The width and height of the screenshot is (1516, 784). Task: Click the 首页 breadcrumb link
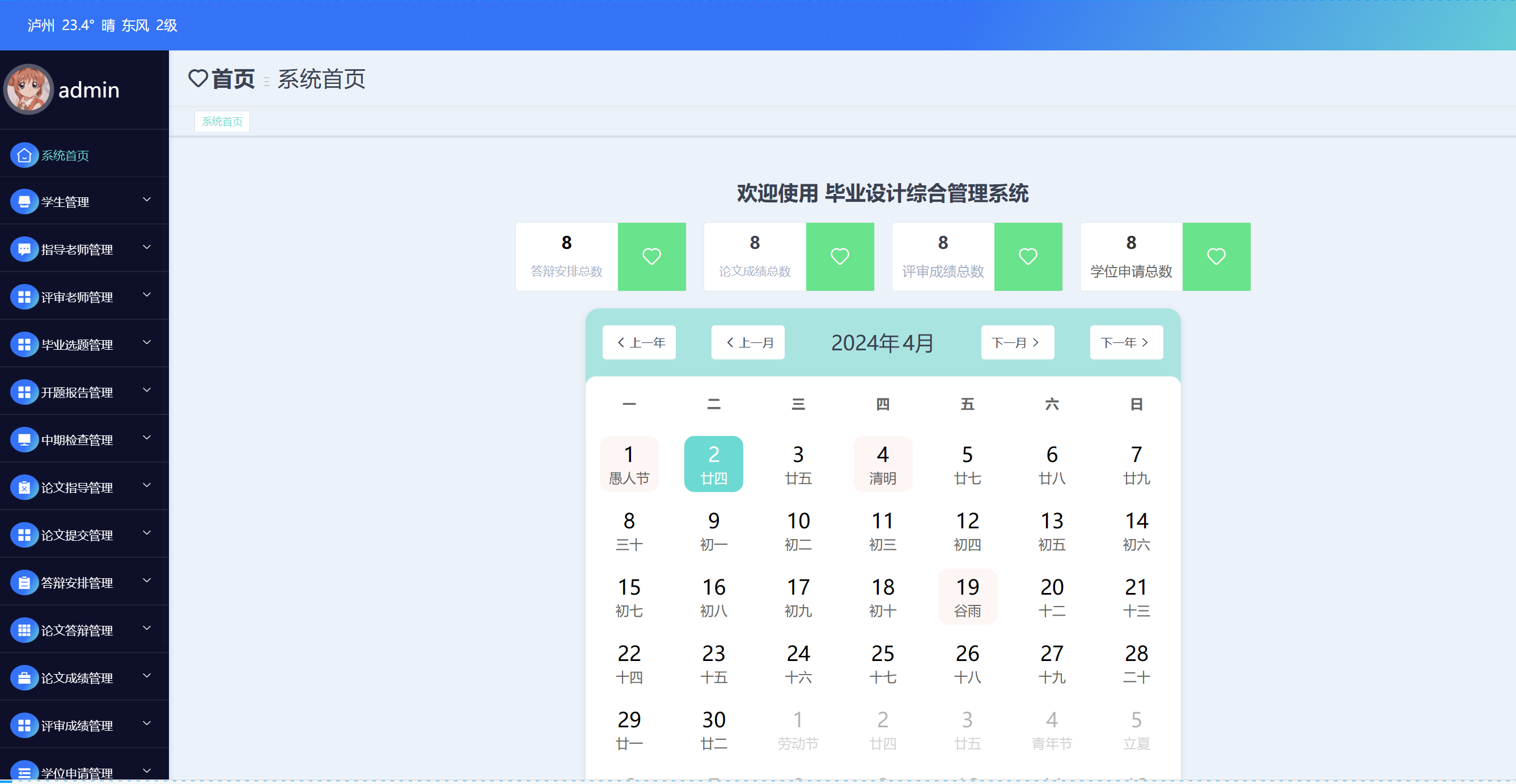click(x=233, y=79)
